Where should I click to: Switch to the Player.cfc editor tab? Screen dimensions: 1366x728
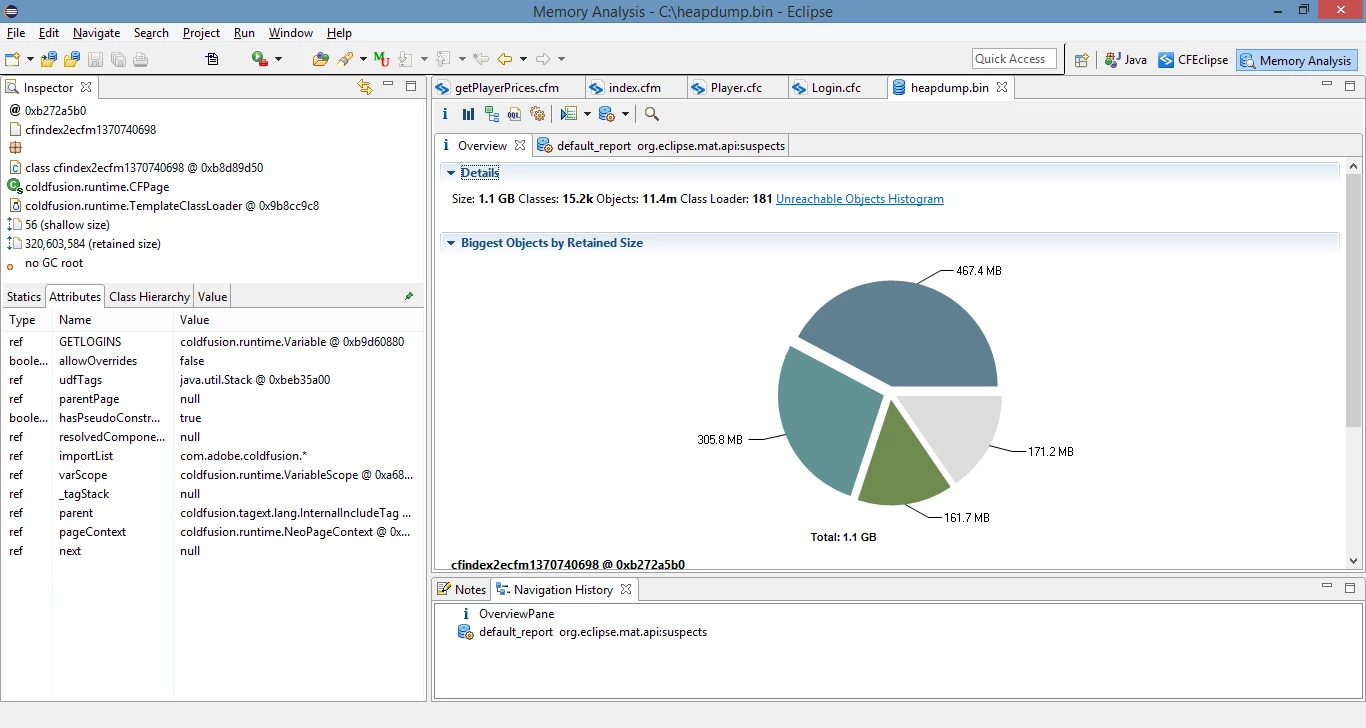click(736, 88)
